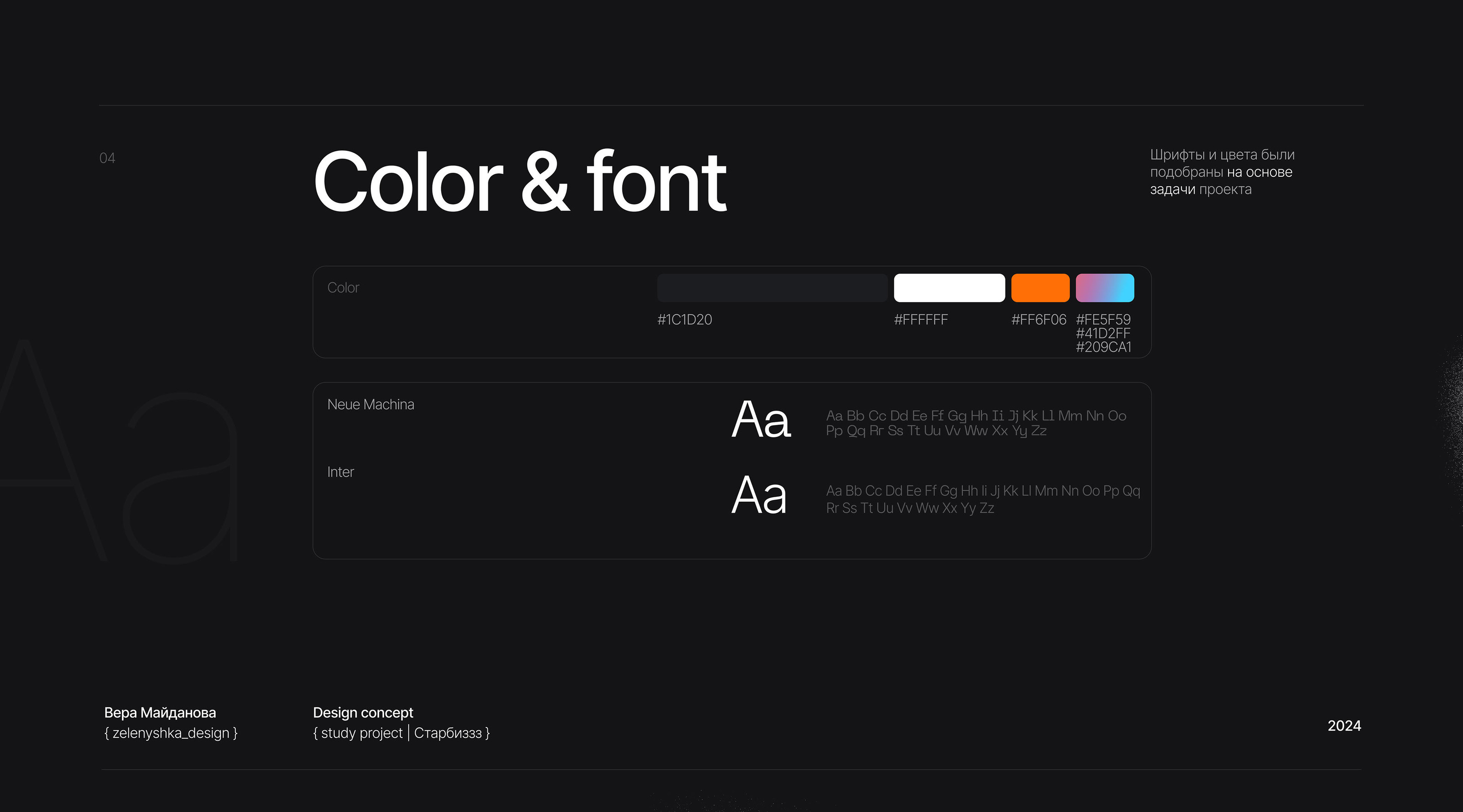Viewport: 1463px width, 812px height.
Task: Click the Neue Machina alphabet specimen text
Action: click(975, 423)
